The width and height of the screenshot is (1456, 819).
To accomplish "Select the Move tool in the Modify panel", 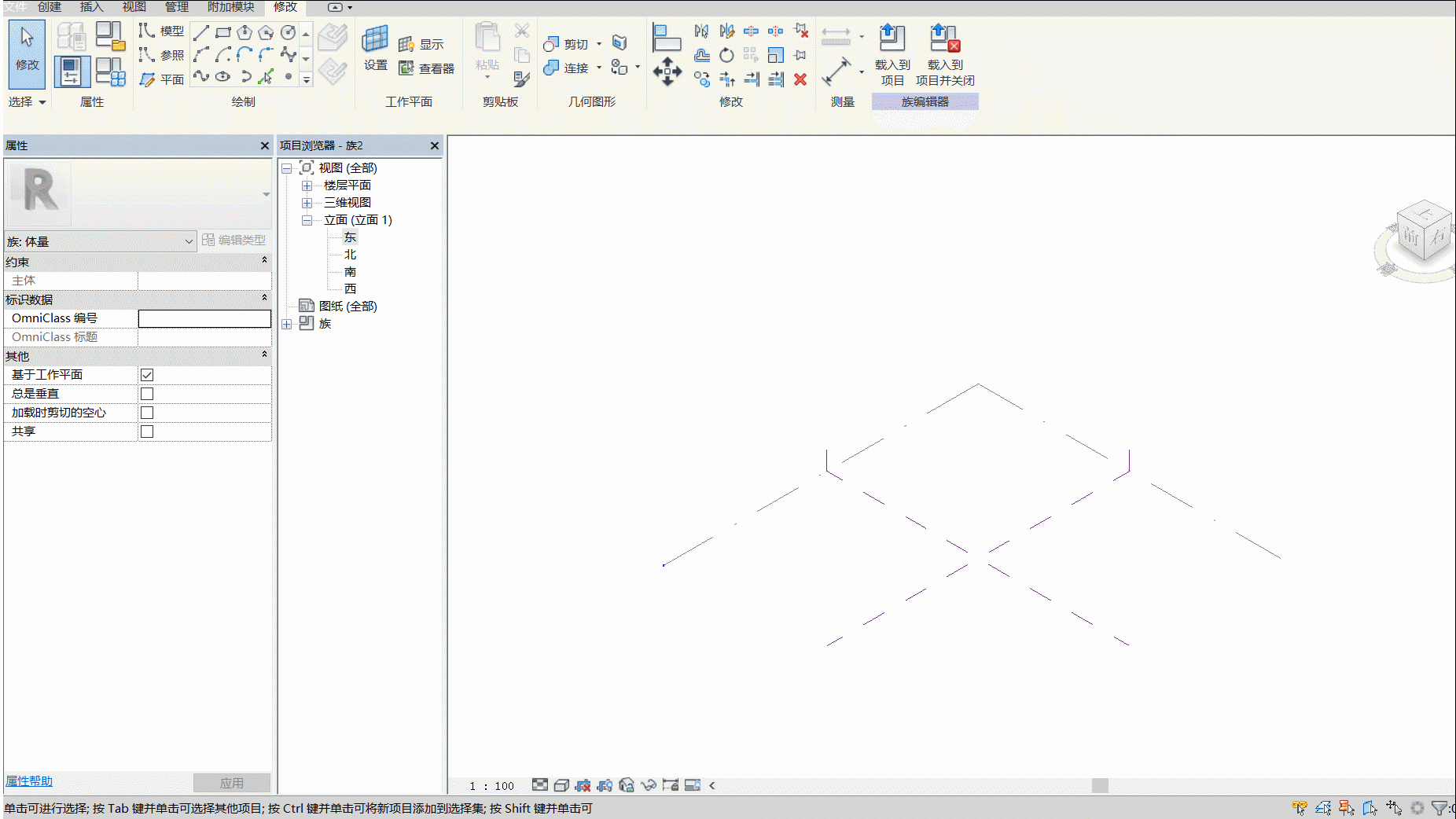I will (x=667, y=72).
